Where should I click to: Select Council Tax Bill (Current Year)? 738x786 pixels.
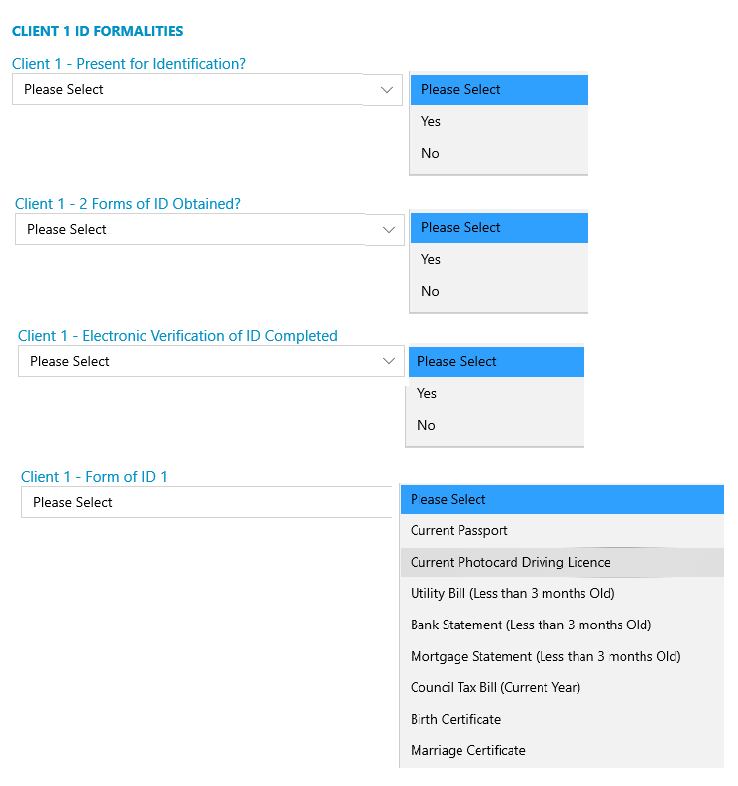point(562,687)
